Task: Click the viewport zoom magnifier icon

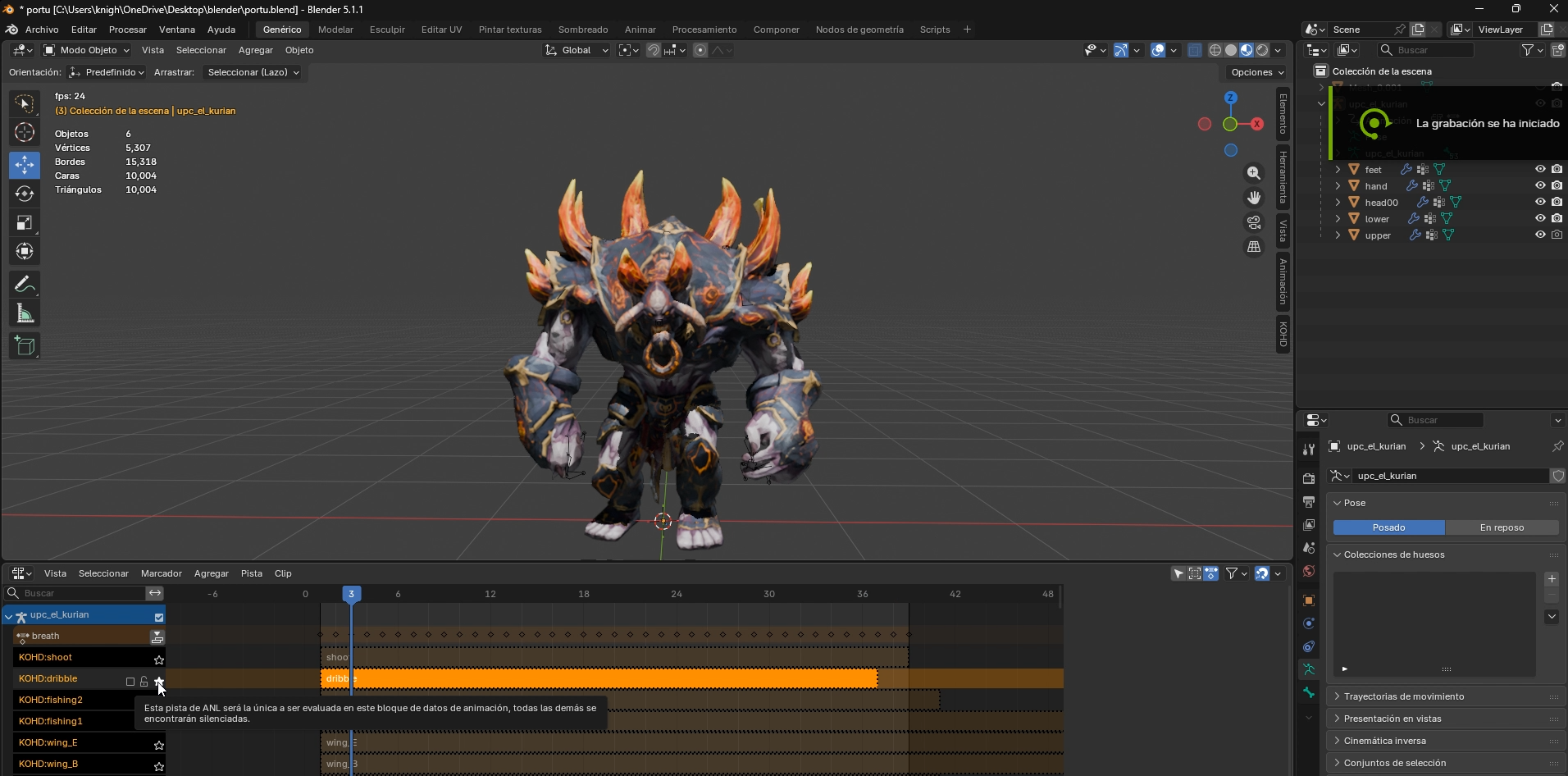Action: [x=1254, y=173]
